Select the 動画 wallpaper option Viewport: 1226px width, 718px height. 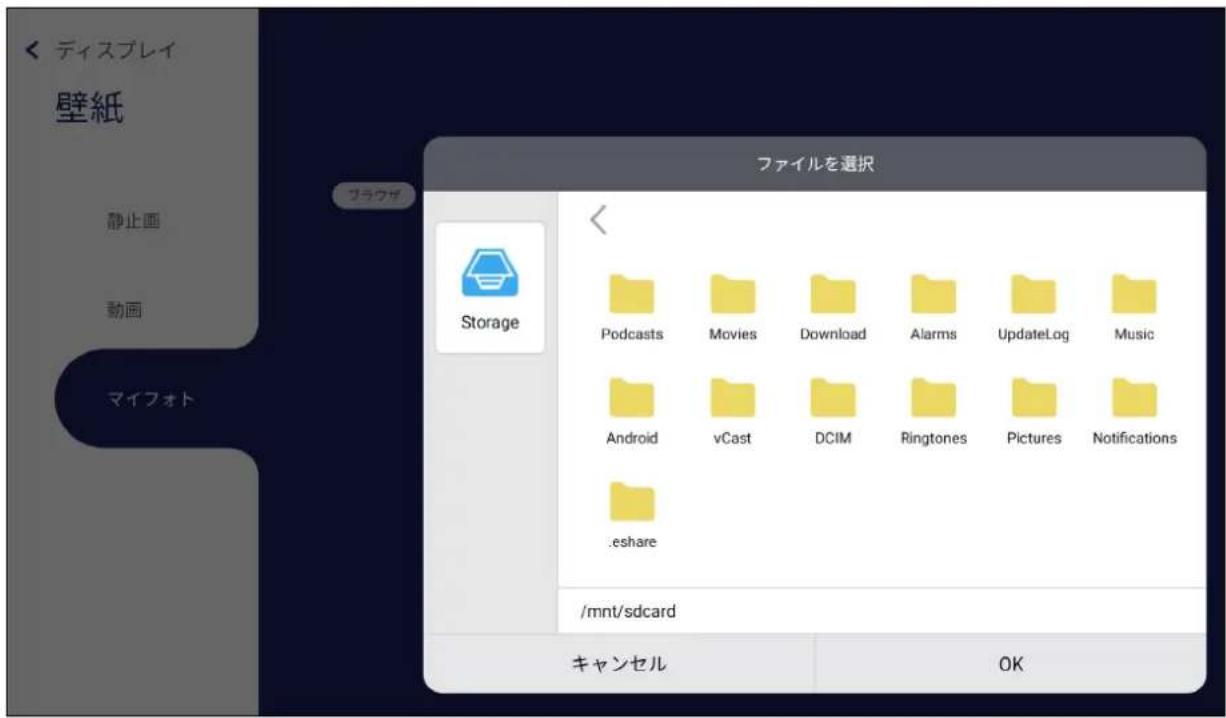pos(125,309)
